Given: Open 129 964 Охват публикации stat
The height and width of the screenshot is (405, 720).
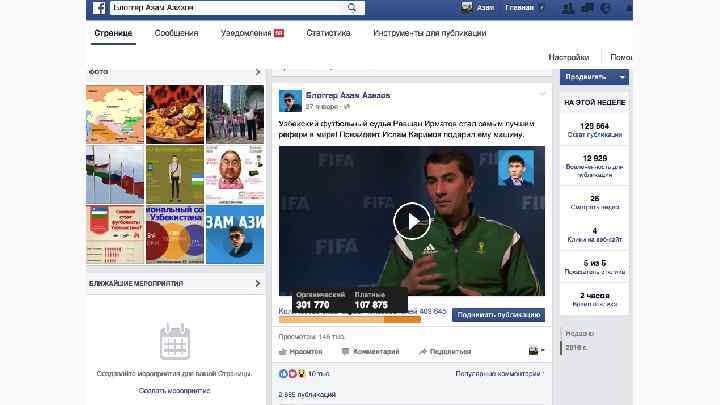Looking at the screenshot, I should pyautogui.click(x=594, y=129).
